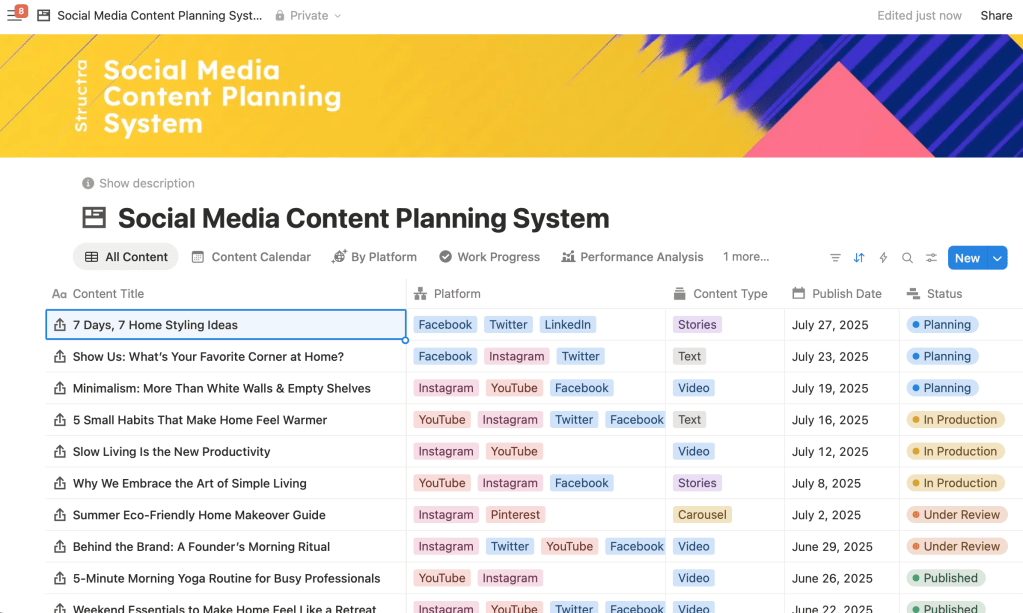Expand the '1 more...' views list
The width and height of the screenshot is (1023, 613).
746,257
